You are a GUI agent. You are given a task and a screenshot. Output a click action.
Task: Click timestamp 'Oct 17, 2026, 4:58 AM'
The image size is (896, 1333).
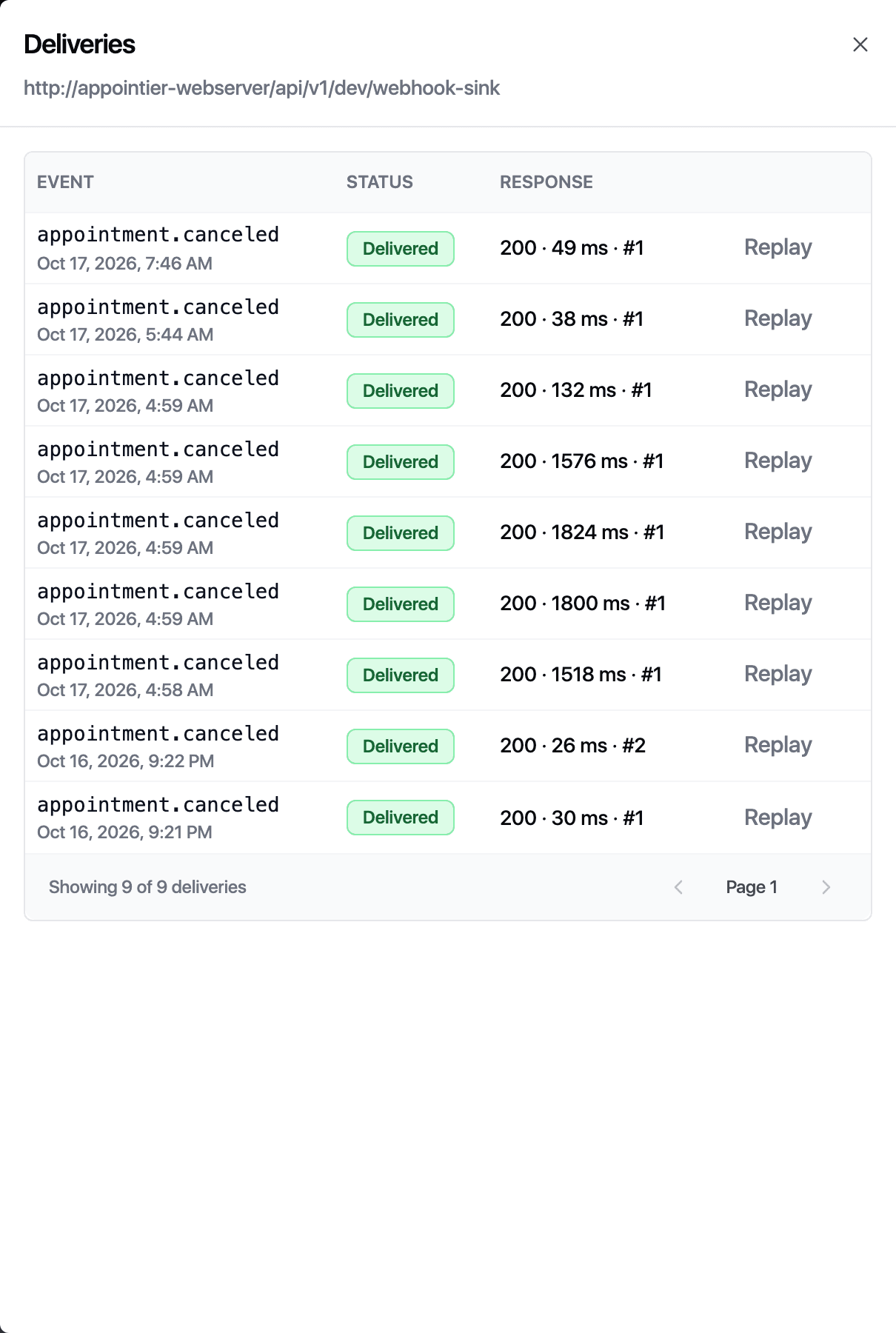coord(125,690)
